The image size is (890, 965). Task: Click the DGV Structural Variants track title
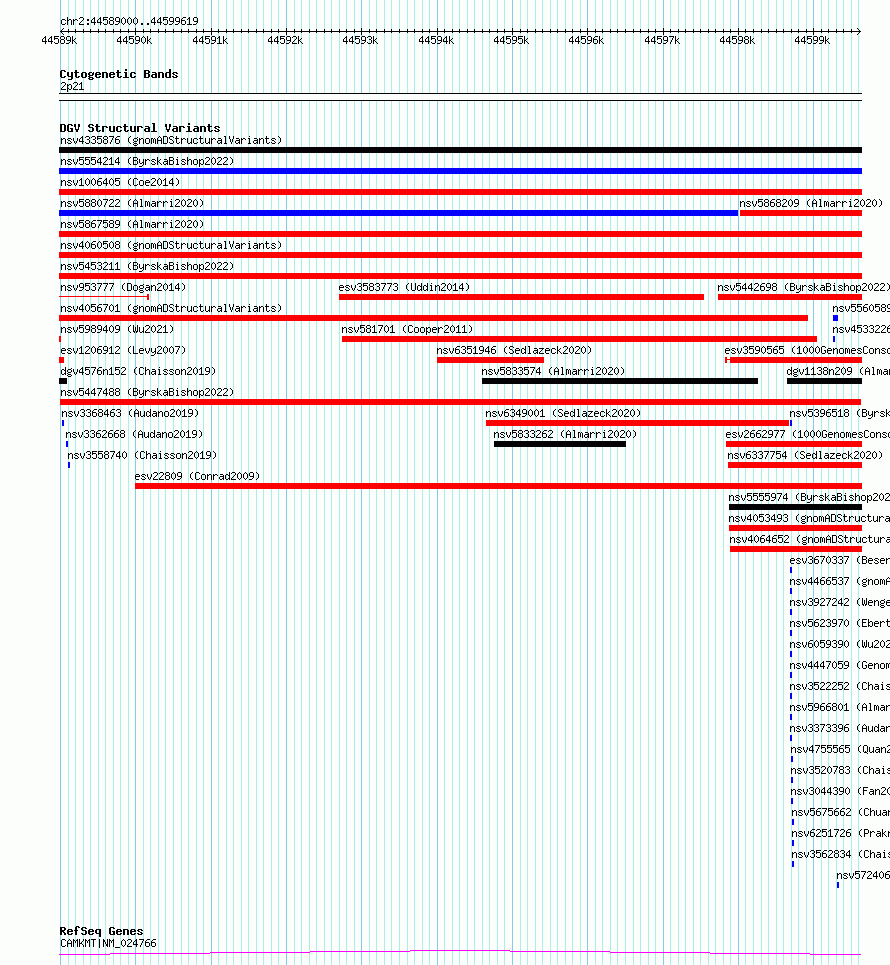(x=140, y=128)
